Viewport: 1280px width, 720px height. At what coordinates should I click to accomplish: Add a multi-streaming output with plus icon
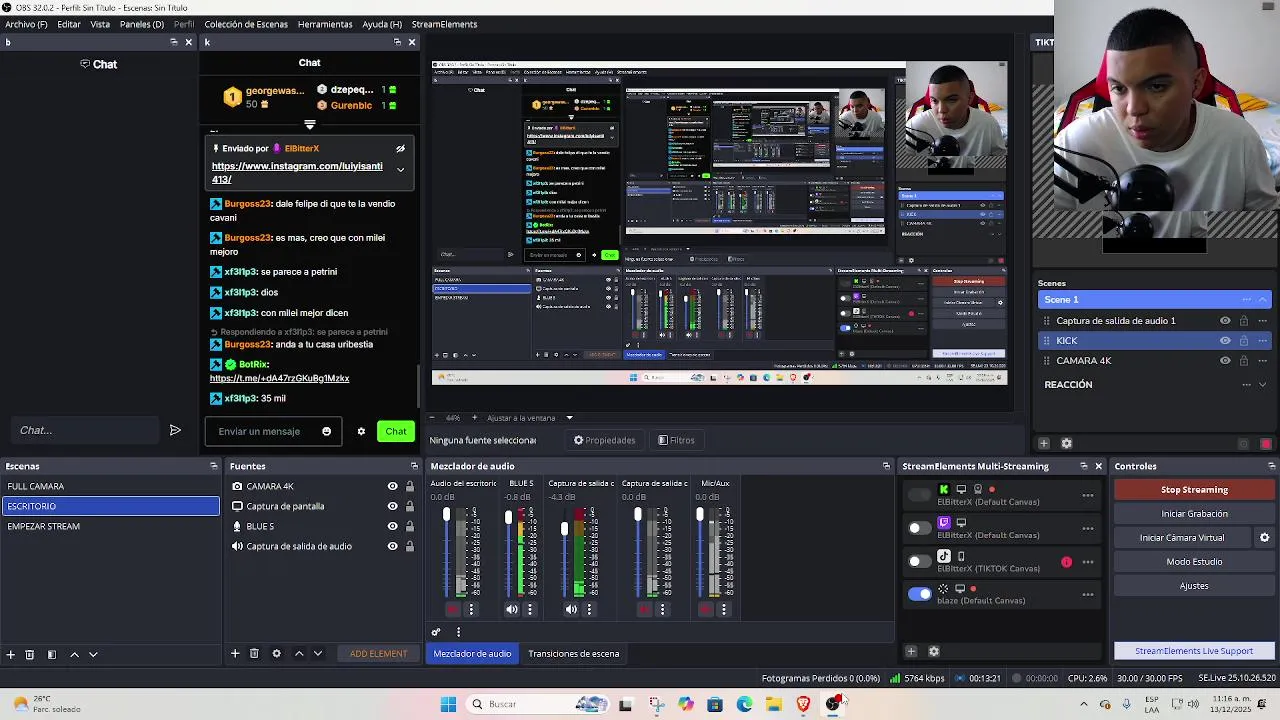pos(911,652)
